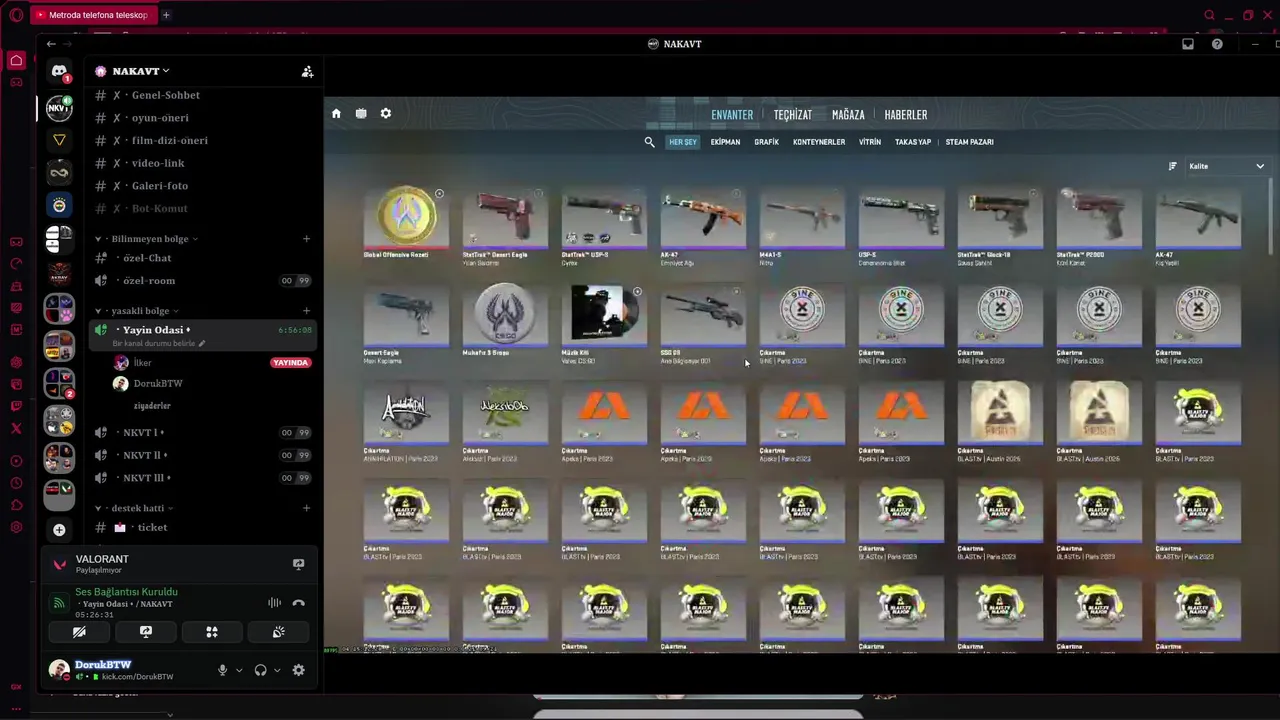The width and height of the screenshot is (1280, 720).
Task: Add channel to yasakli bolge category
Action: pos(306,311)
